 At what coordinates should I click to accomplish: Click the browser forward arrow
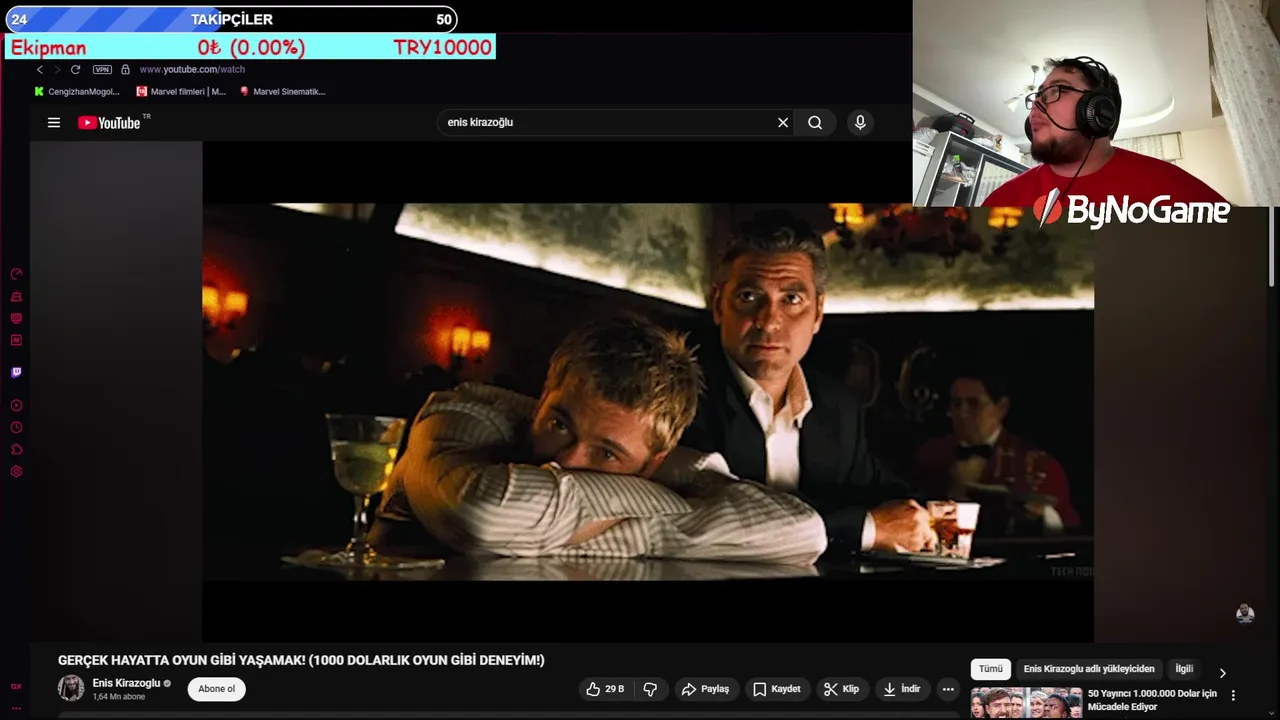coord(57,70)
